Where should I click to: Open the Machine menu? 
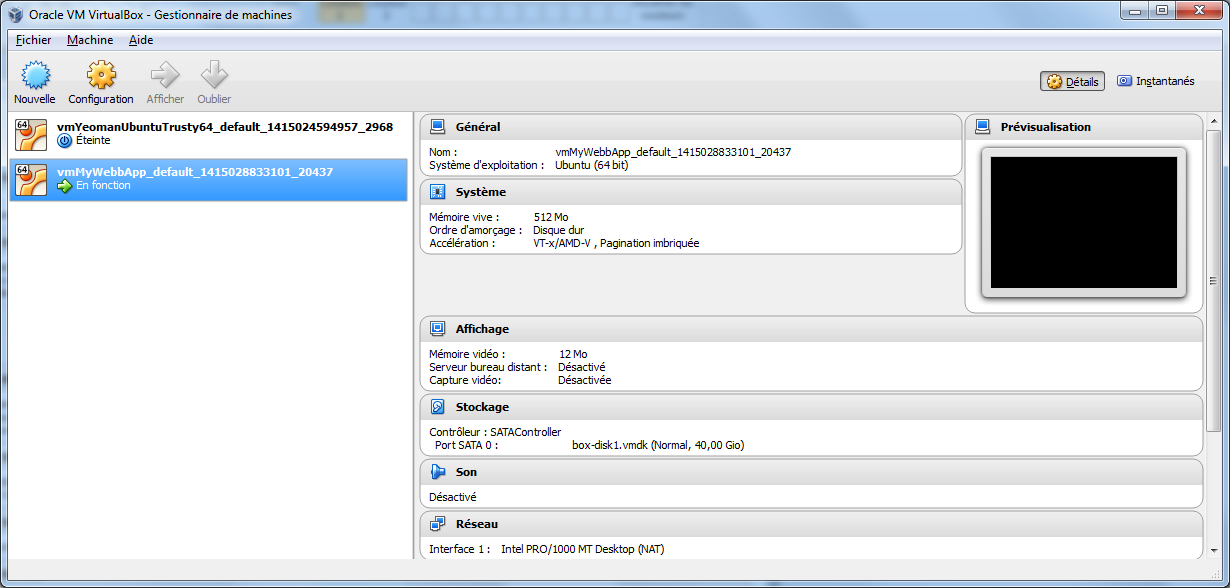[x=90, y=40]
